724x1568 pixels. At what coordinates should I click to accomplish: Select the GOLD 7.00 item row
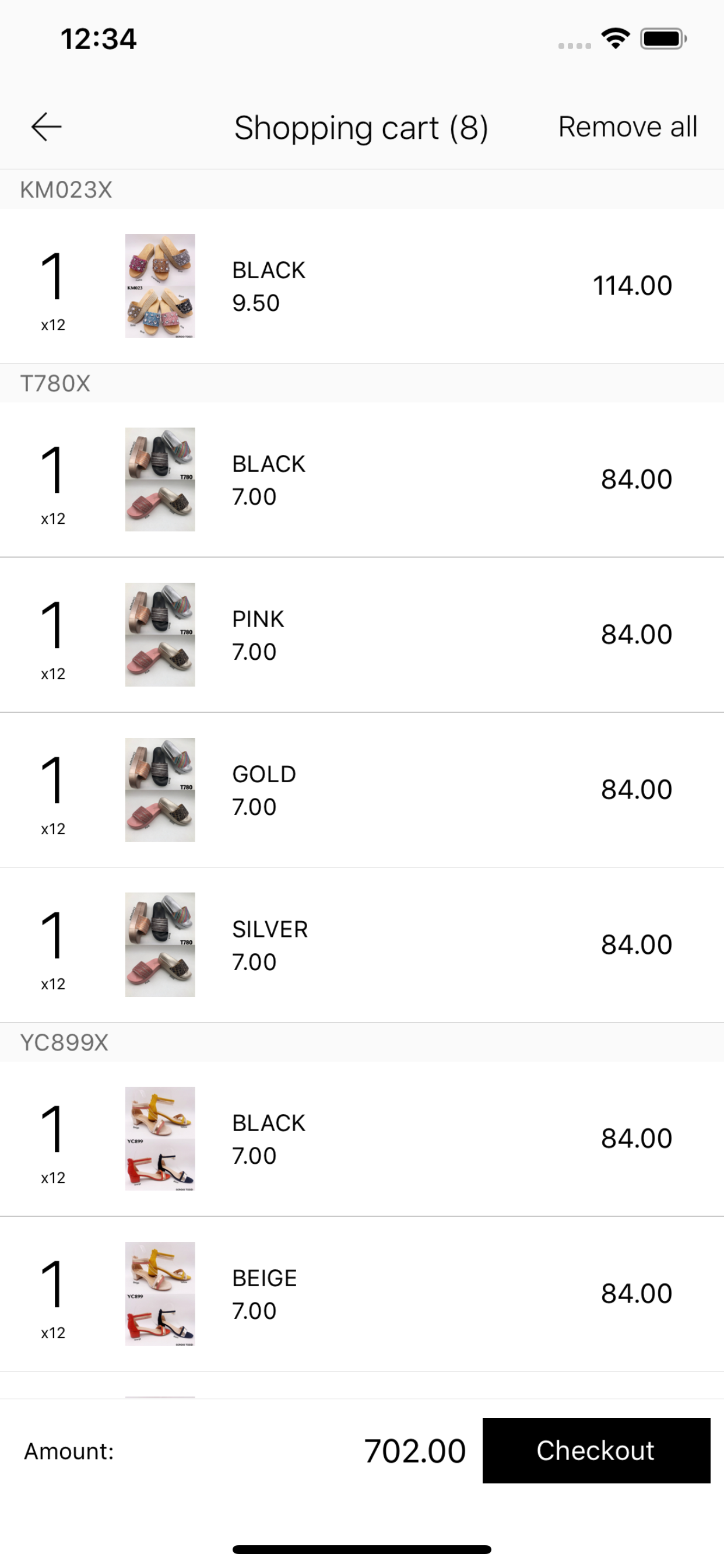pos(362,789)
